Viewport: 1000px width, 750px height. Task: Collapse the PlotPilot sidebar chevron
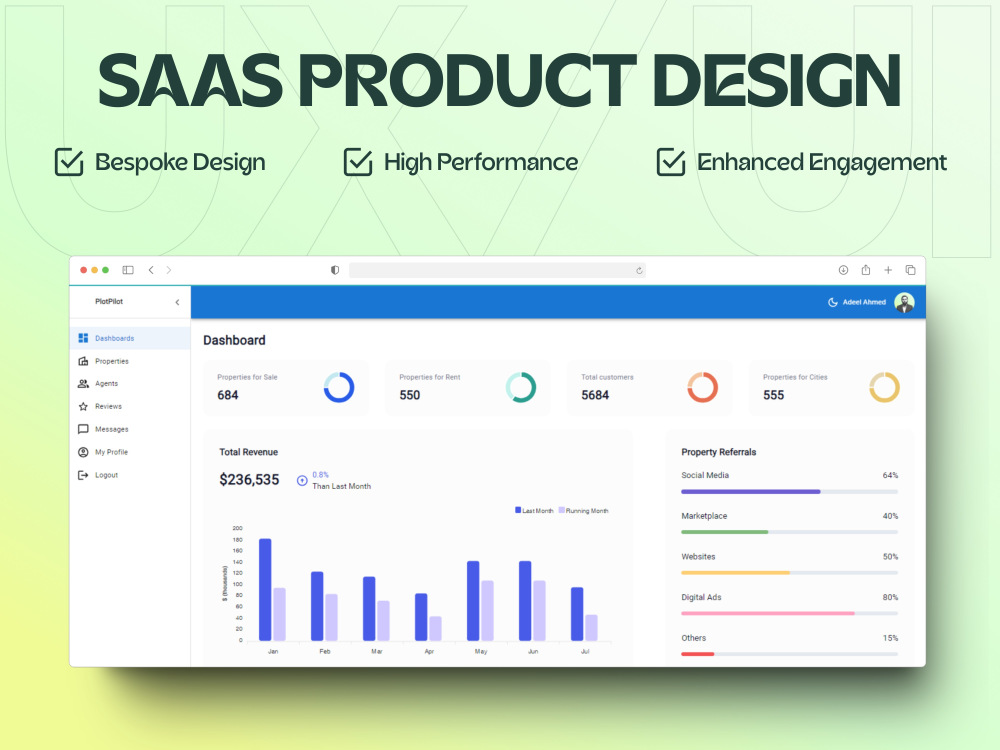click(177, 302)
